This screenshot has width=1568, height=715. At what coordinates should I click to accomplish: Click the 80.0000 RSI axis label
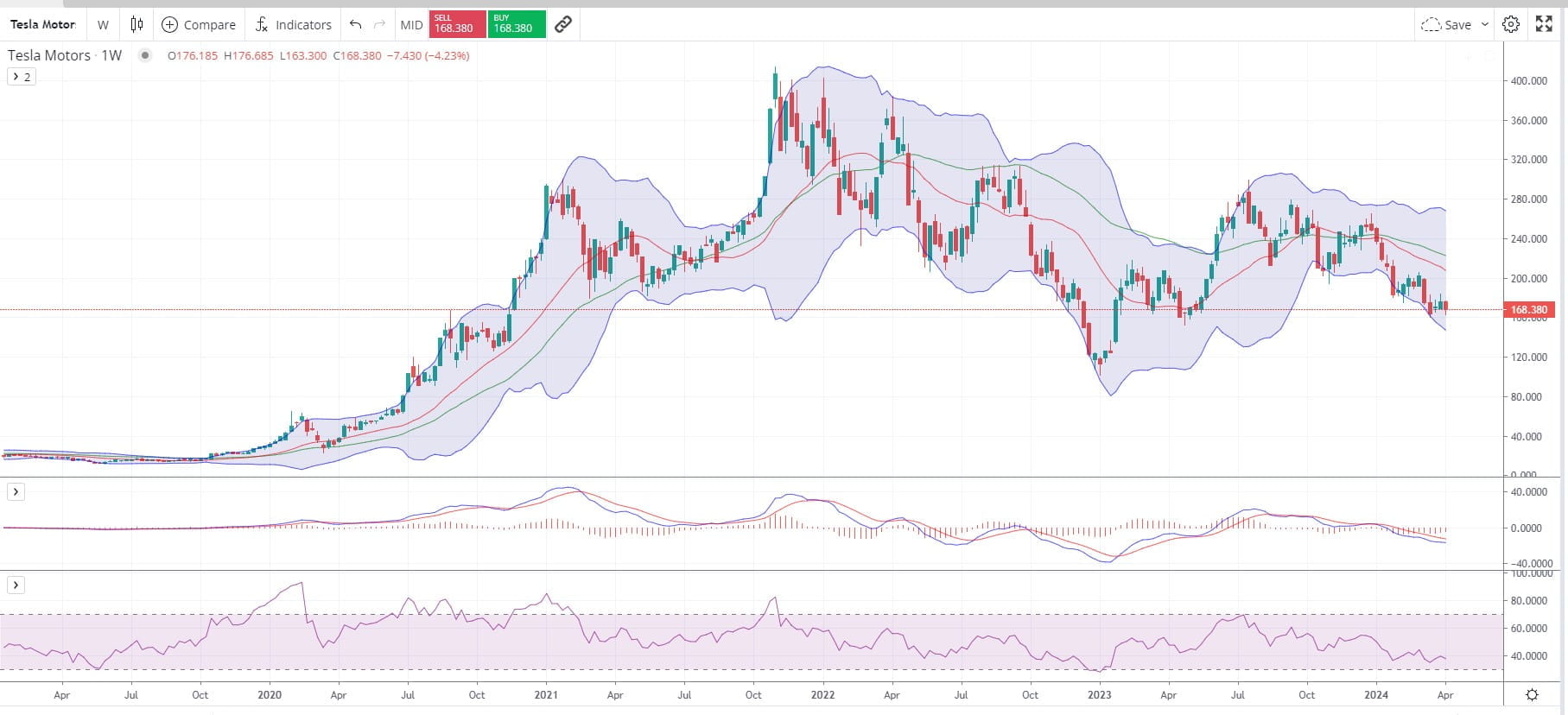1529,601
